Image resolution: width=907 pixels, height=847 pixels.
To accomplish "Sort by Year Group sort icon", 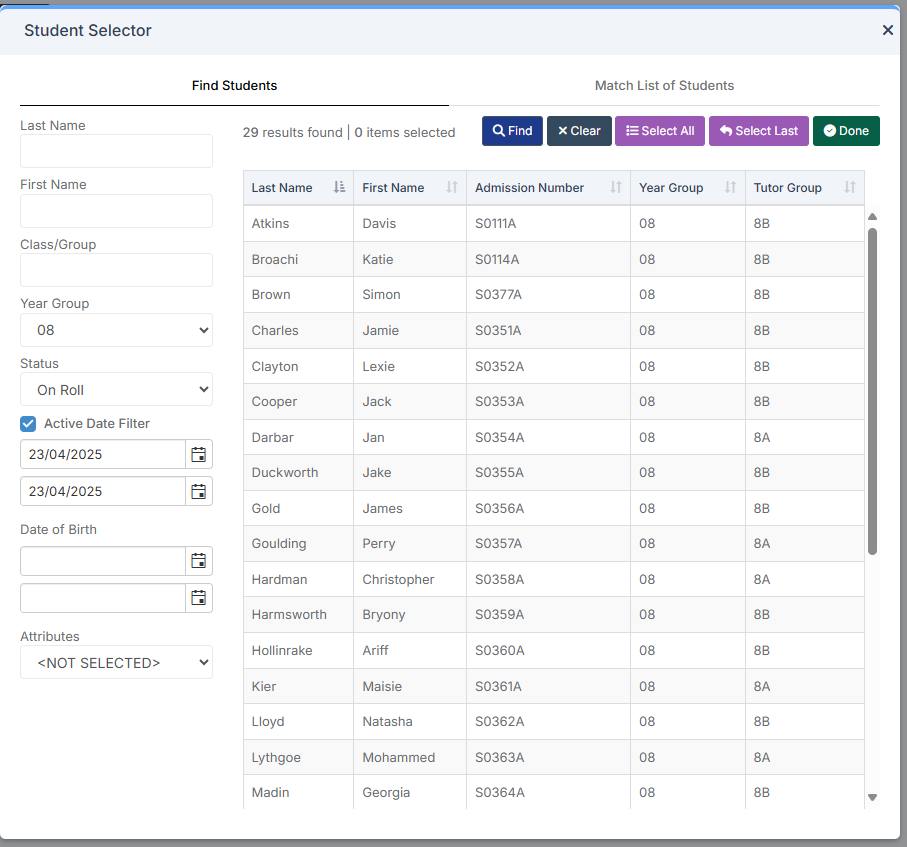I will [x=730, y=188].
